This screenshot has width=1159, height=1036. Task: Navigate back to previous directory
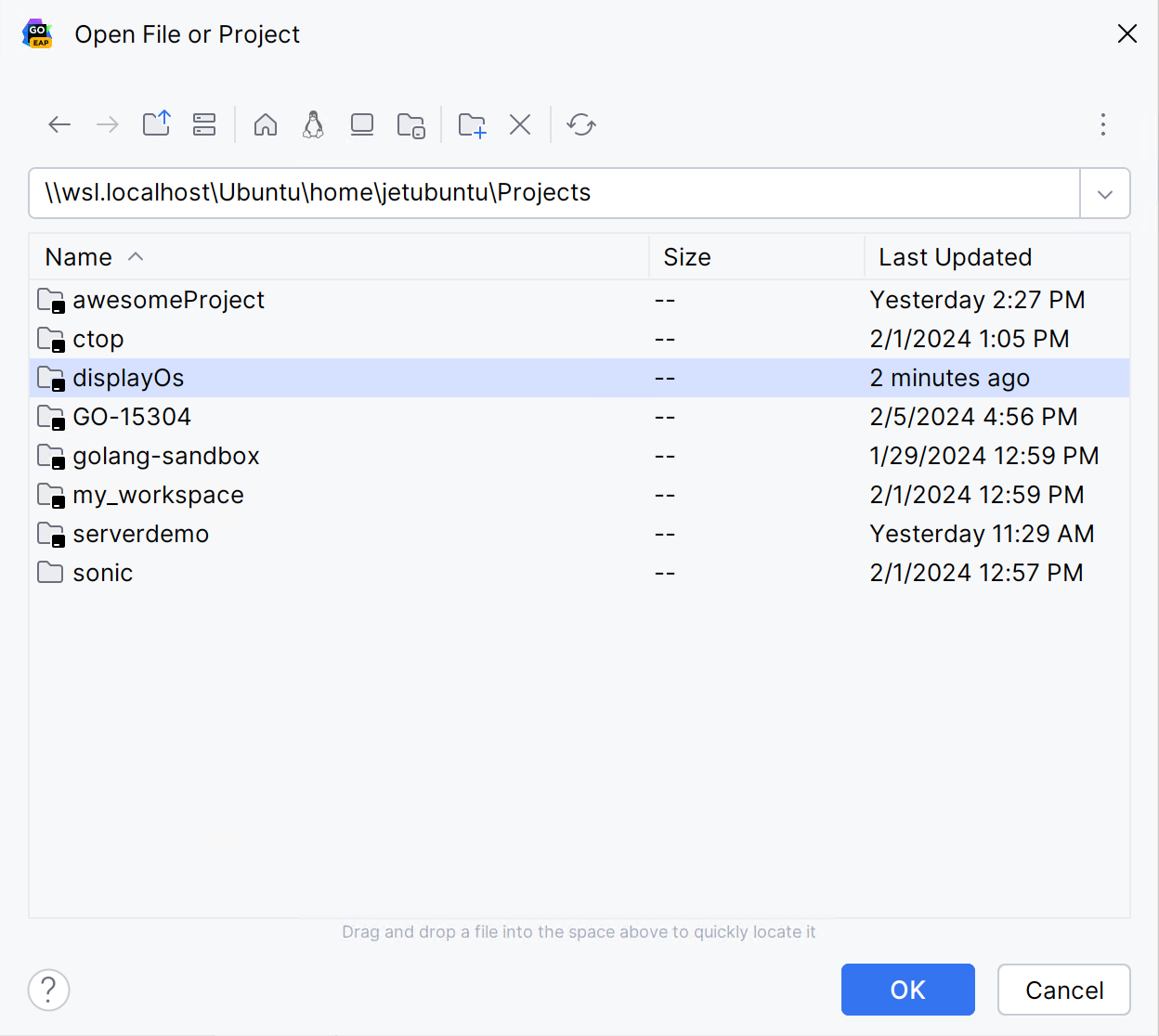(x=59, y=123)
